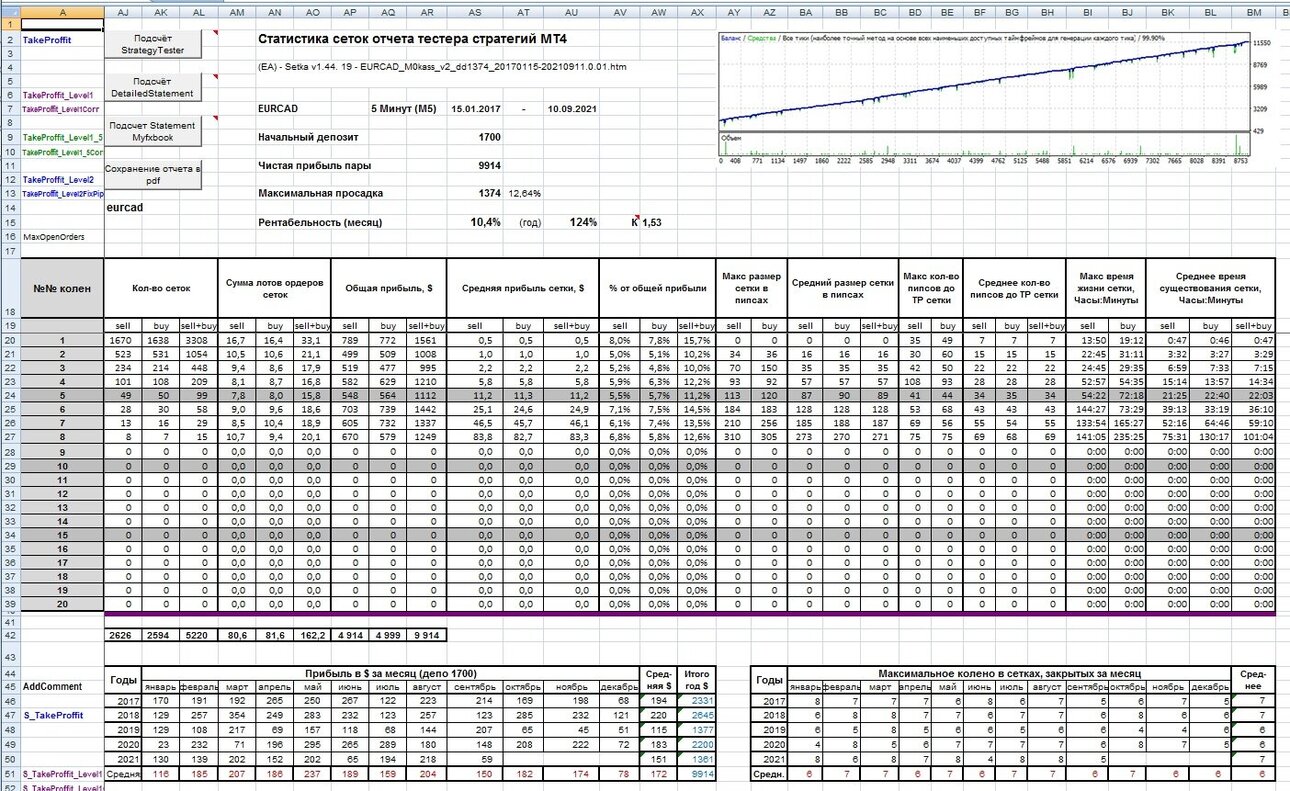
Task: Click the Средн. row label in the max колено table
Action: coord(770,773)
